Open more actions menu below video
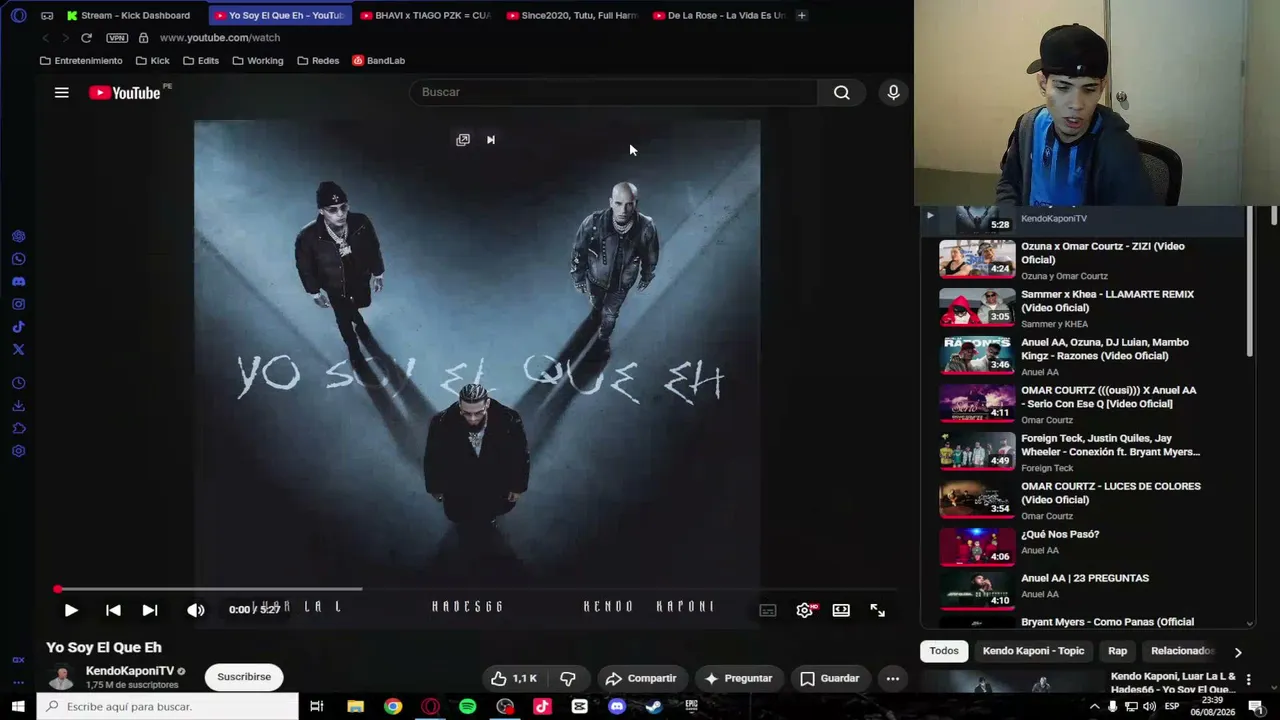Viewport: 1280px width, 720px height. point(893,678)
